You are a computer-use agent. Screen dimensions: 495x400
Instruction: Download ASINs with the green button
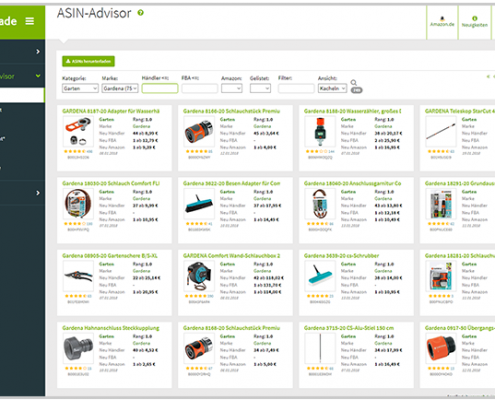88,61
